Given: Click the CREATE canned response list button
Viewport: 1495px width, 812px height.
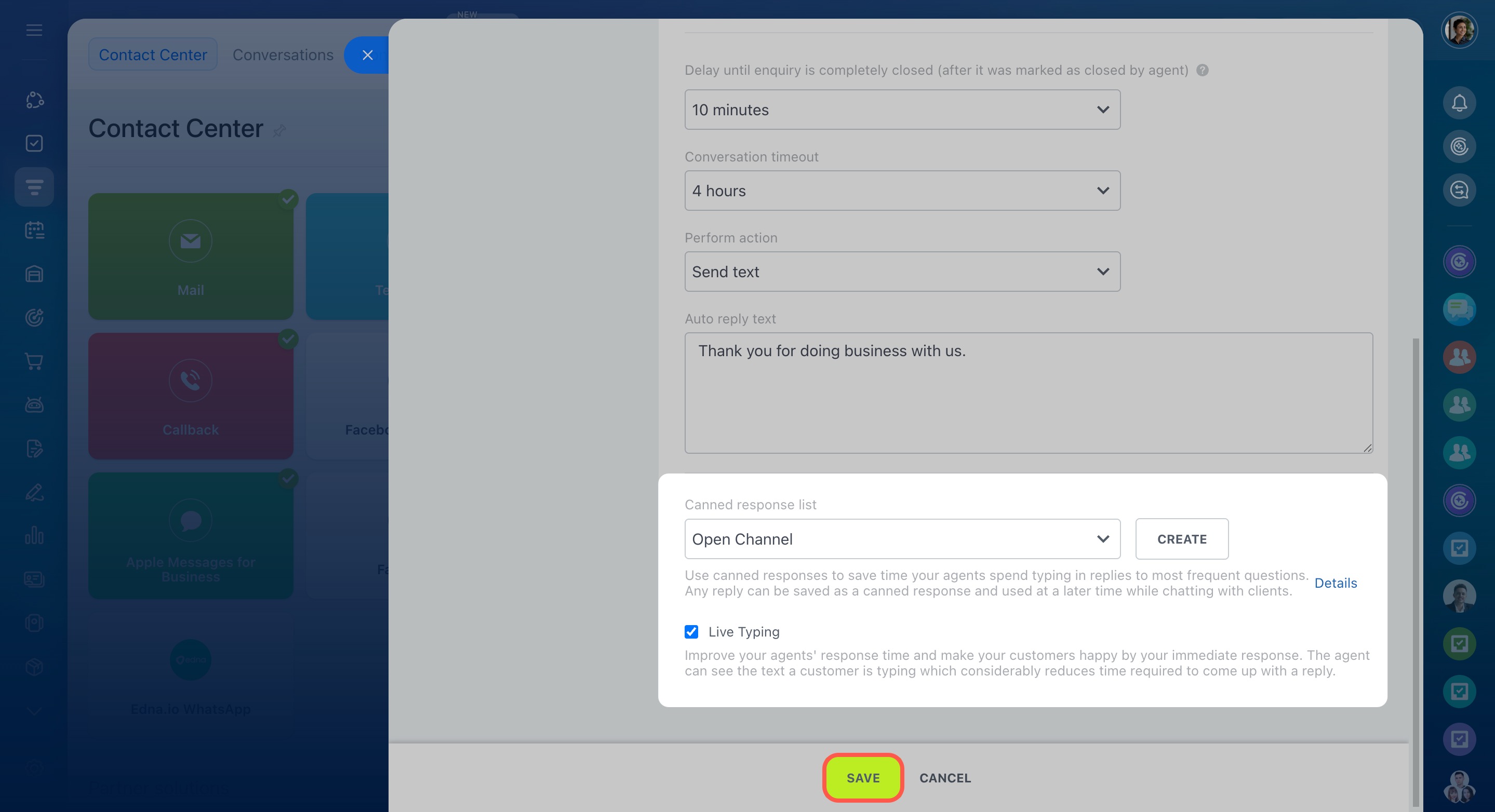Looking at the screenshot, I should tap(1182, 539).
